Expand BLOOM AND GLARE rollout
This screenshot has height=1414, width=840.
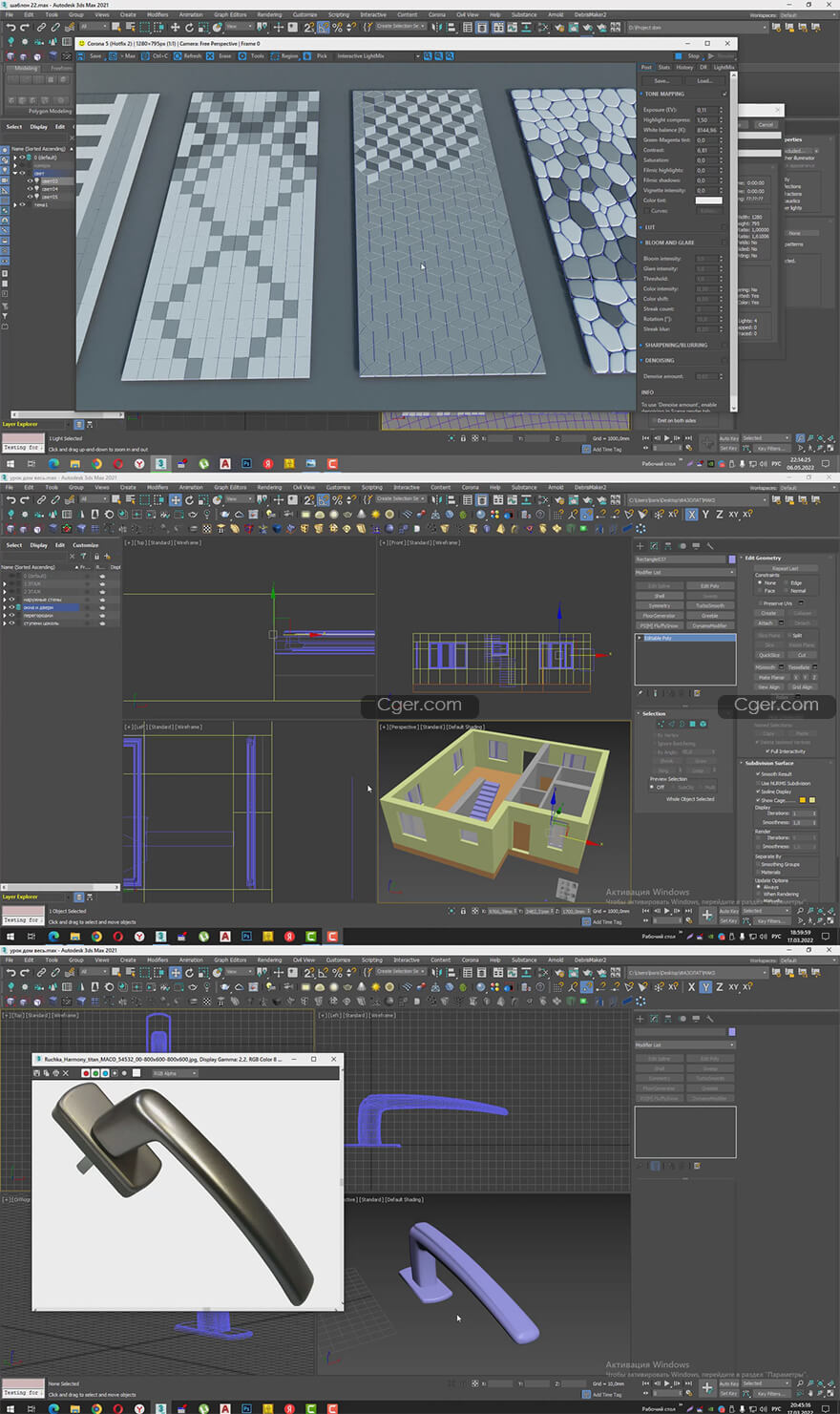640,243
